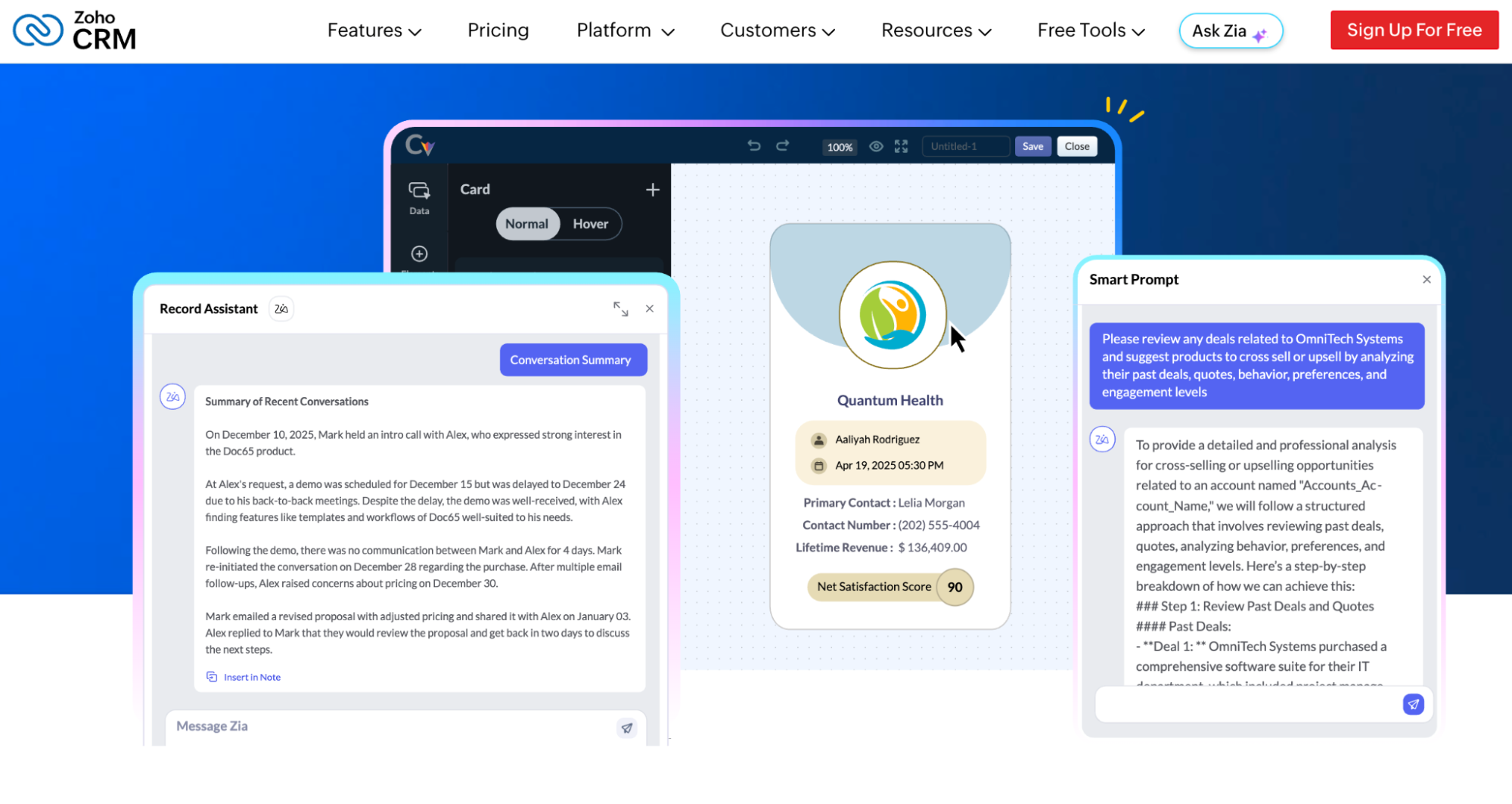Click the Conversation Summary button

tap(573, 360)
